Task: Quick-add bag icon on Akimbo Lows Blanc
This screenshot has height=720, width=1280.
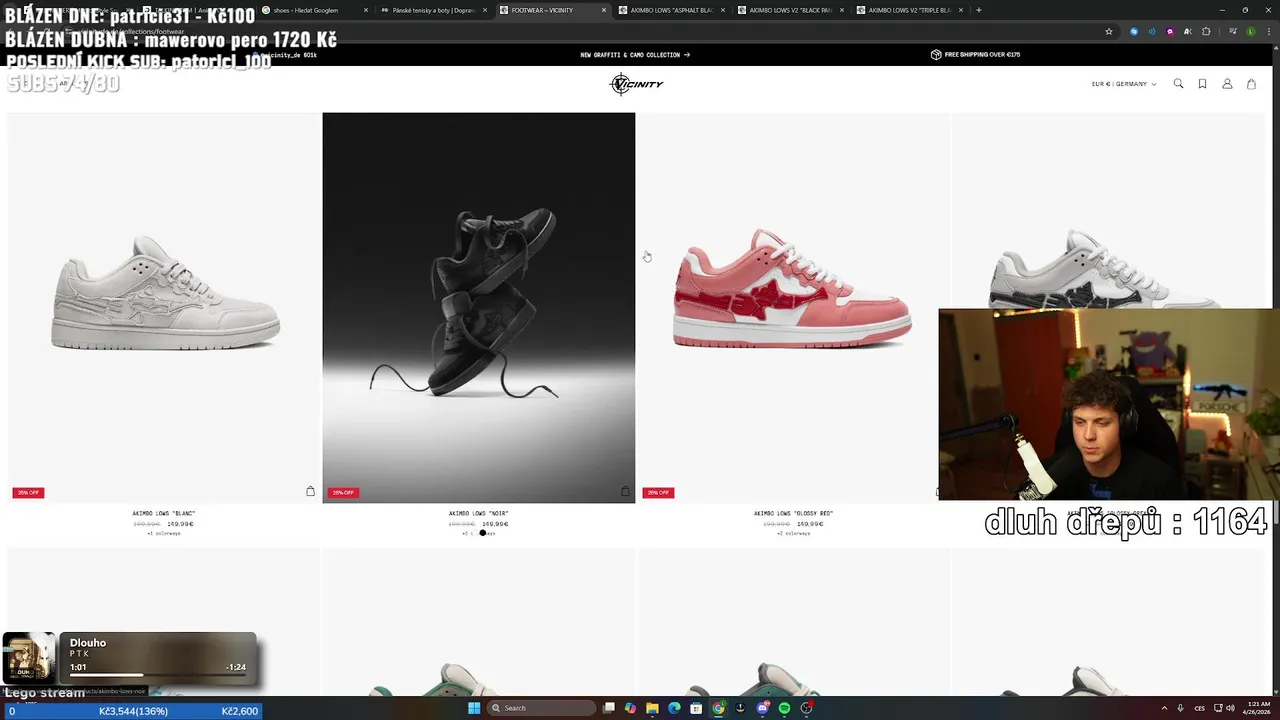Action: coord(310,491)
